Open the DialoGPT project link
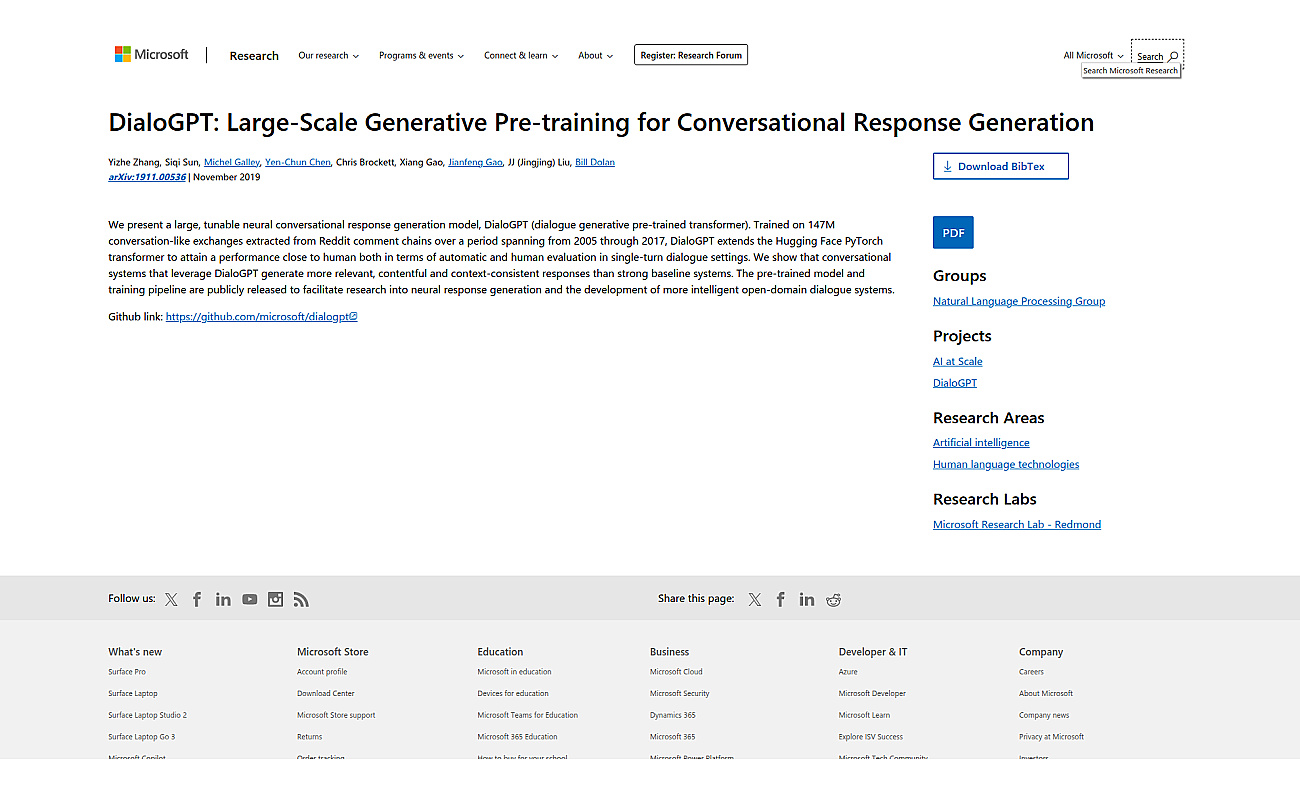 tap(955, 383)
